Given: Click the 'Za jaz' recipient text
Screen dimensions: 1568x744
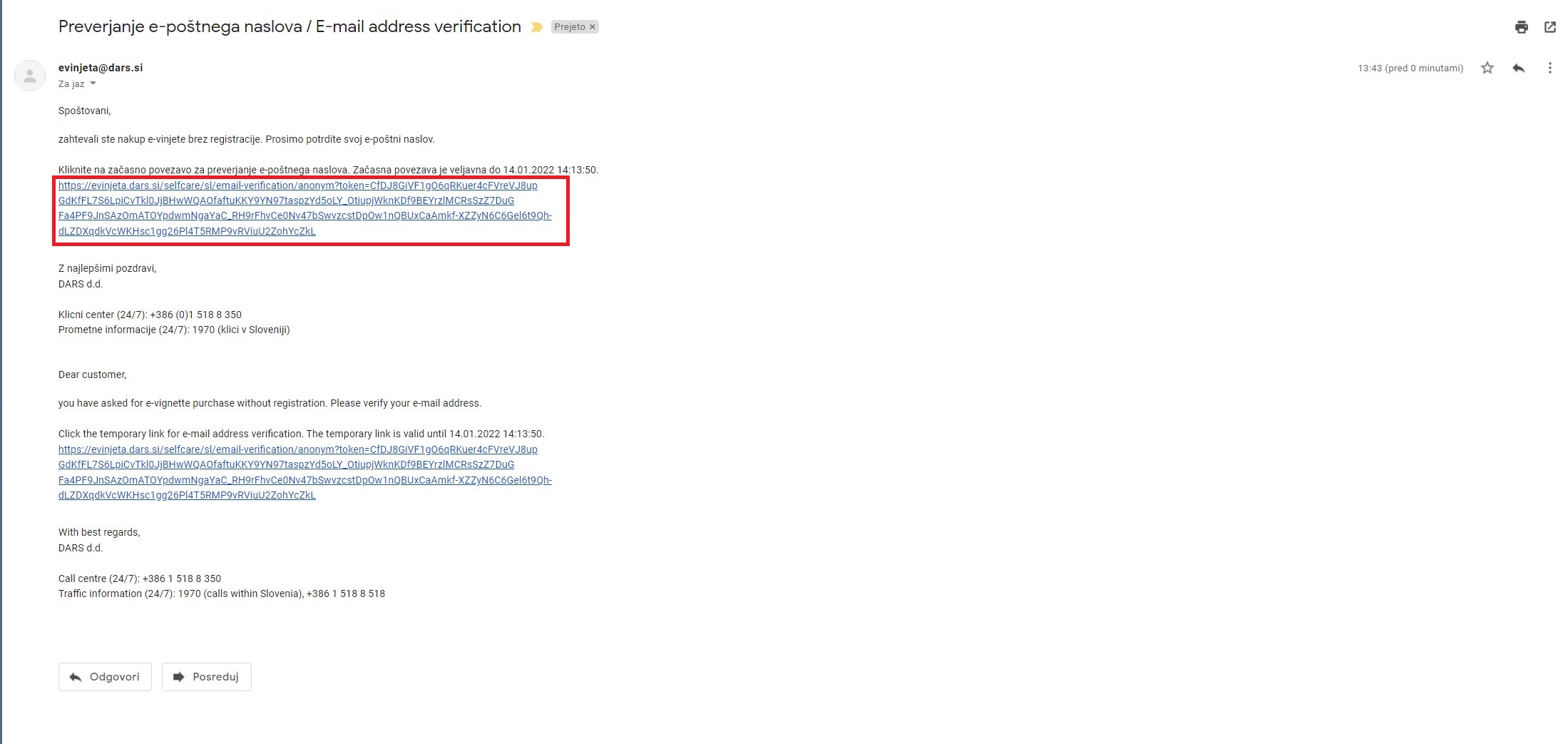Looking at the screenshot, I should (71, 84).
